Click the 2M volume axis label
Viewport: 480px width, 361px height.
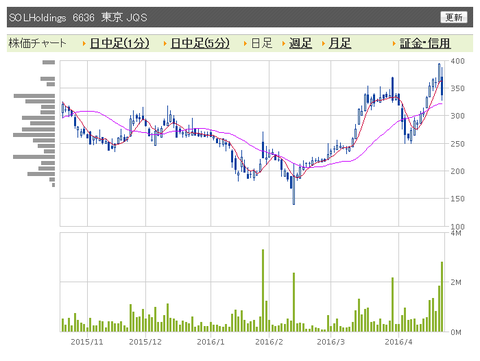click(456, 282)
